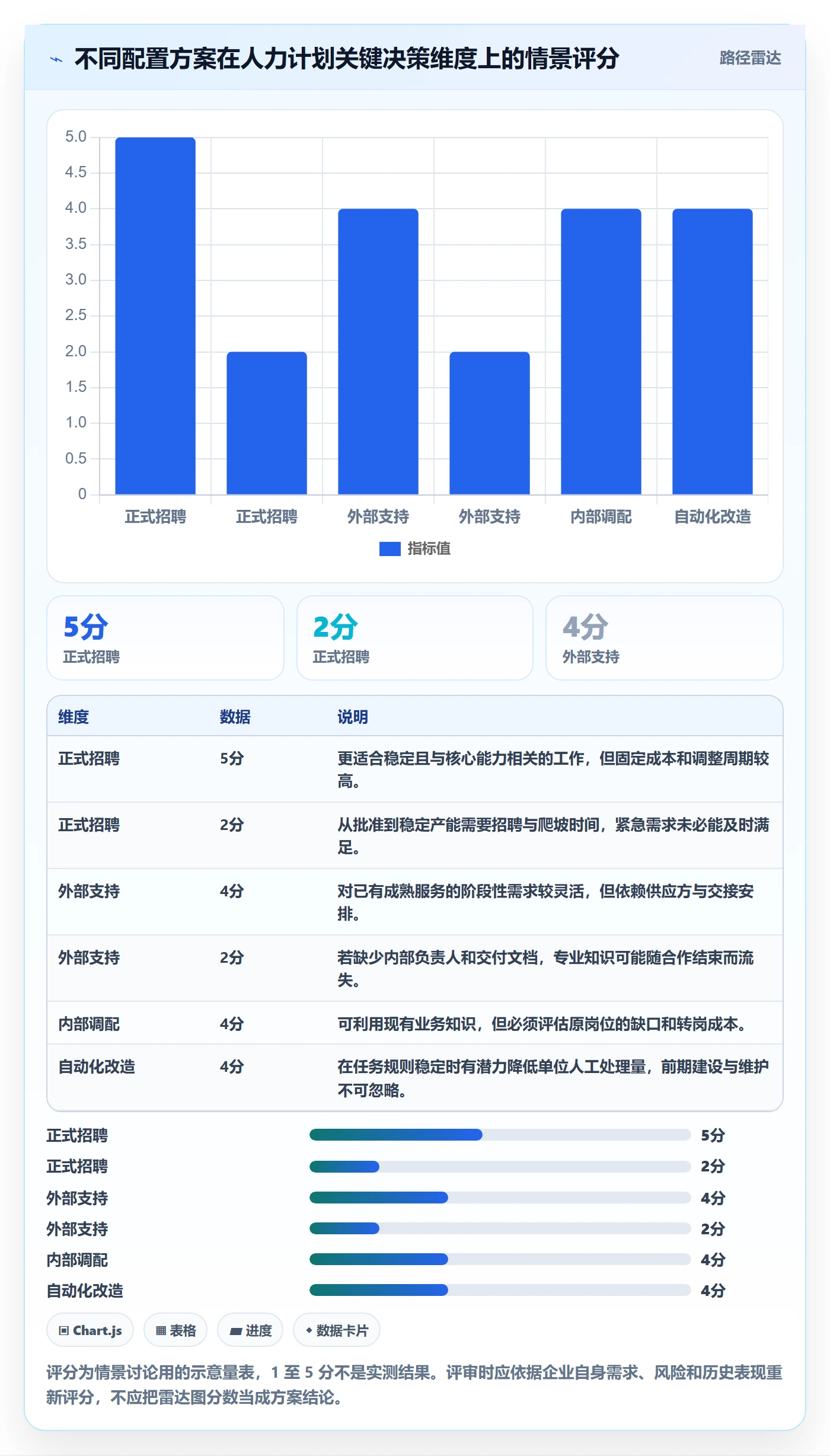Click the footnote beginning 评分为情景讨论用的示意量表
830x1456 pixels.
414,1385
